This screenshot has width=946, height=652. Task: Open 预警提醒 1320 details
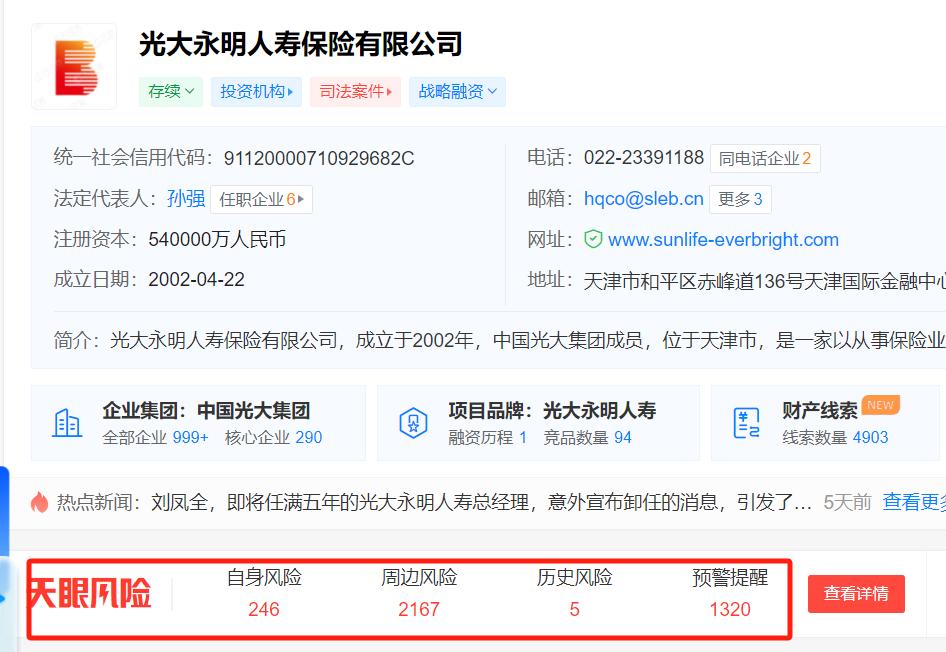coord(730,593)
